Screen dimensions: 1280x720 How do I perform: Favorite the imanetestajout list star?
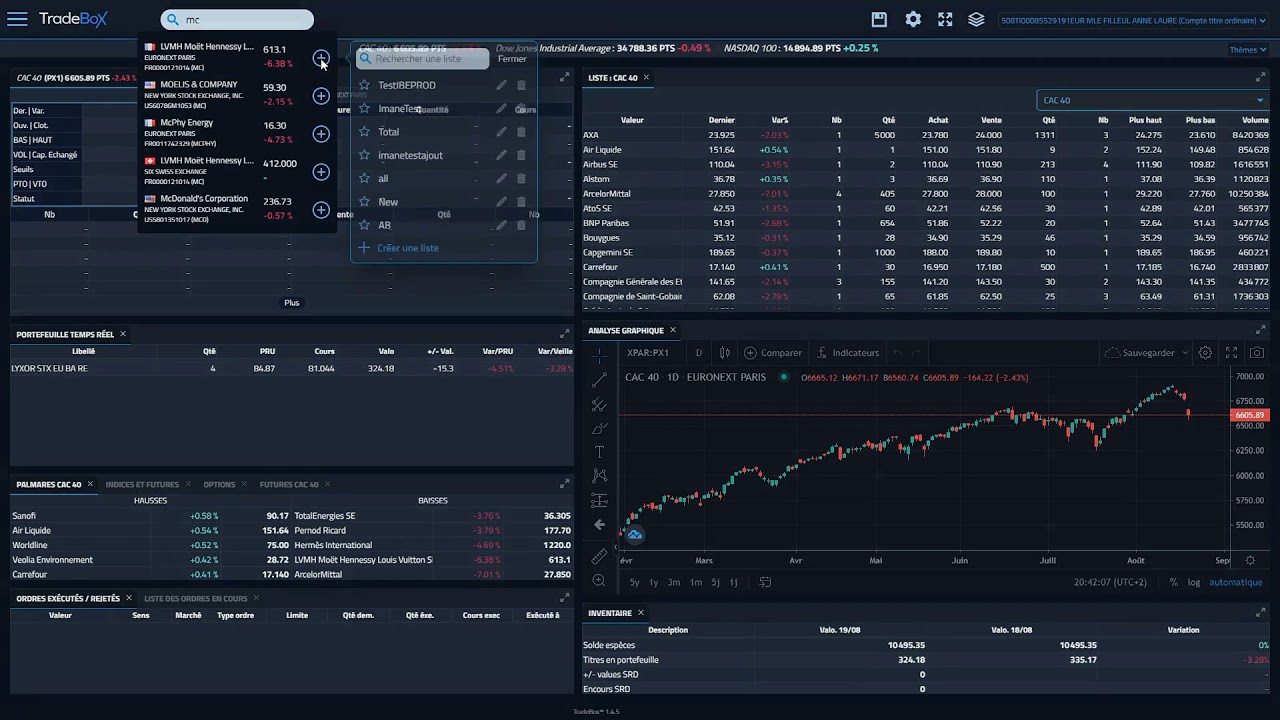tap(364, 155)
